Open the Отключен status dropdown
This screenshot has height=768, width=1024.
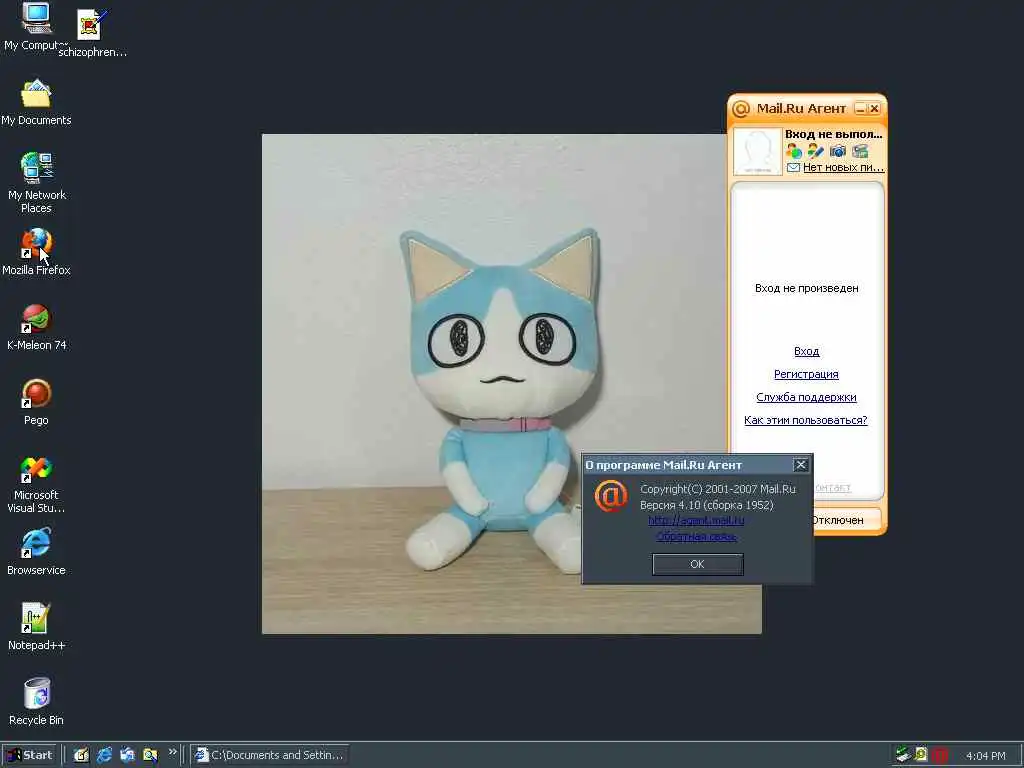click(846, 520)
